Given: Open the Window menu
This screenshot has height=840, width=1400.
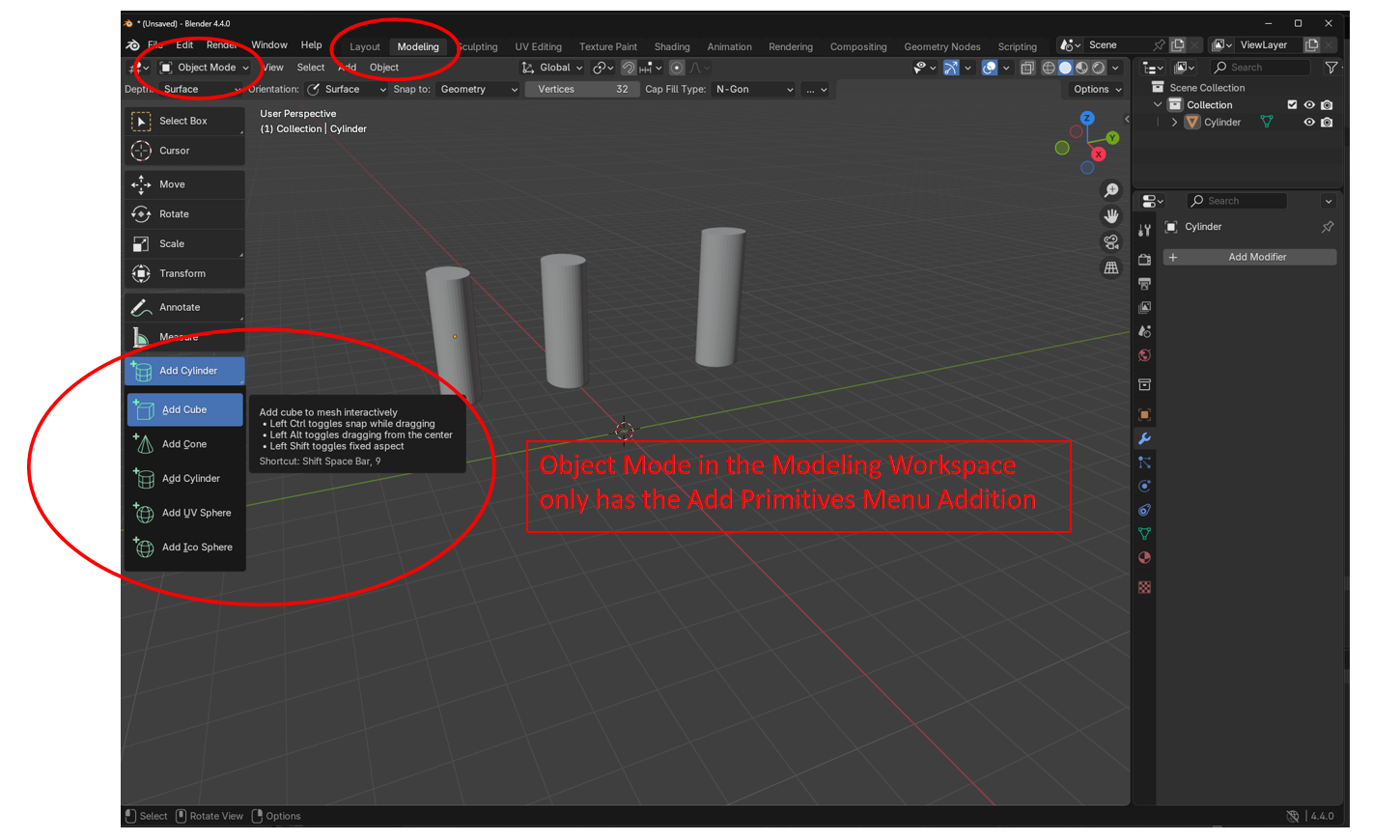Looking at the screenshot, I should tap(269, 45).
